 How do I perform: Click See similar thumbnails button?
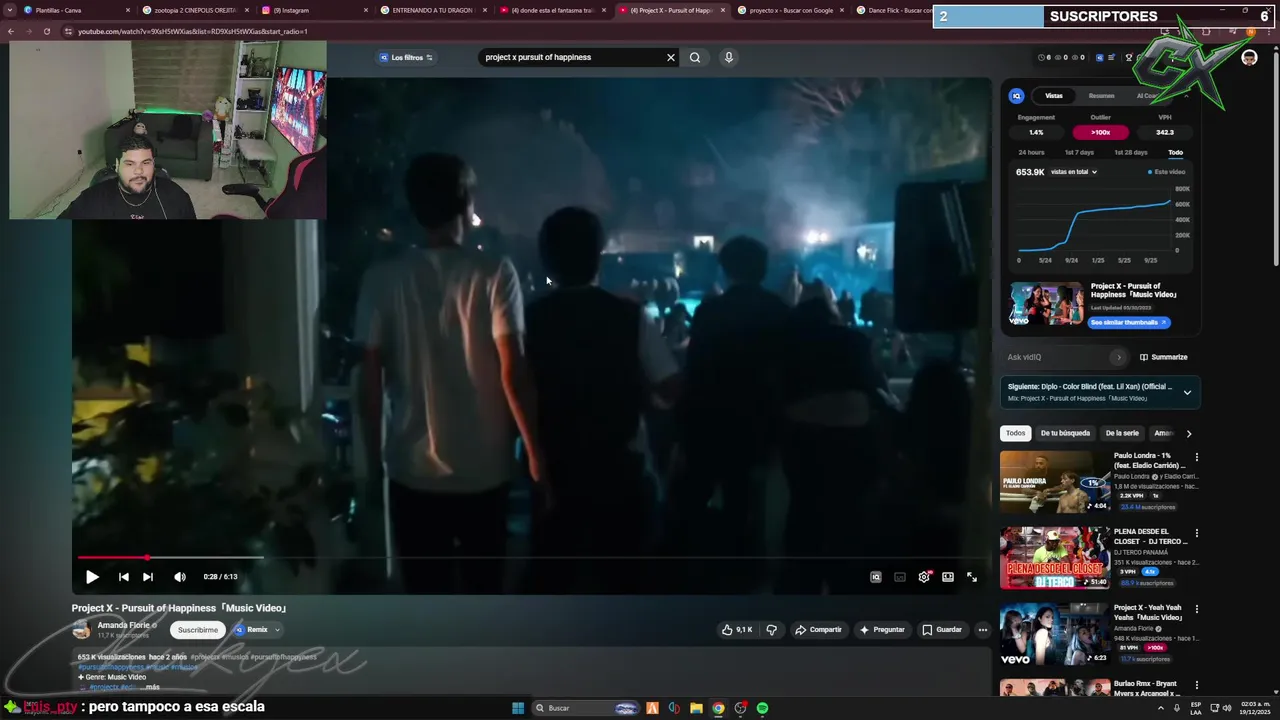click(1128, 323)
